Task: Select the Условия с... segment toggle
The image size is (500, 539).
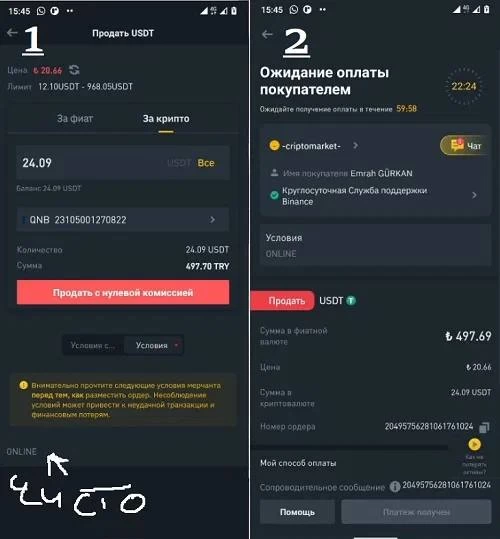Action: click(x=93, y=345)
